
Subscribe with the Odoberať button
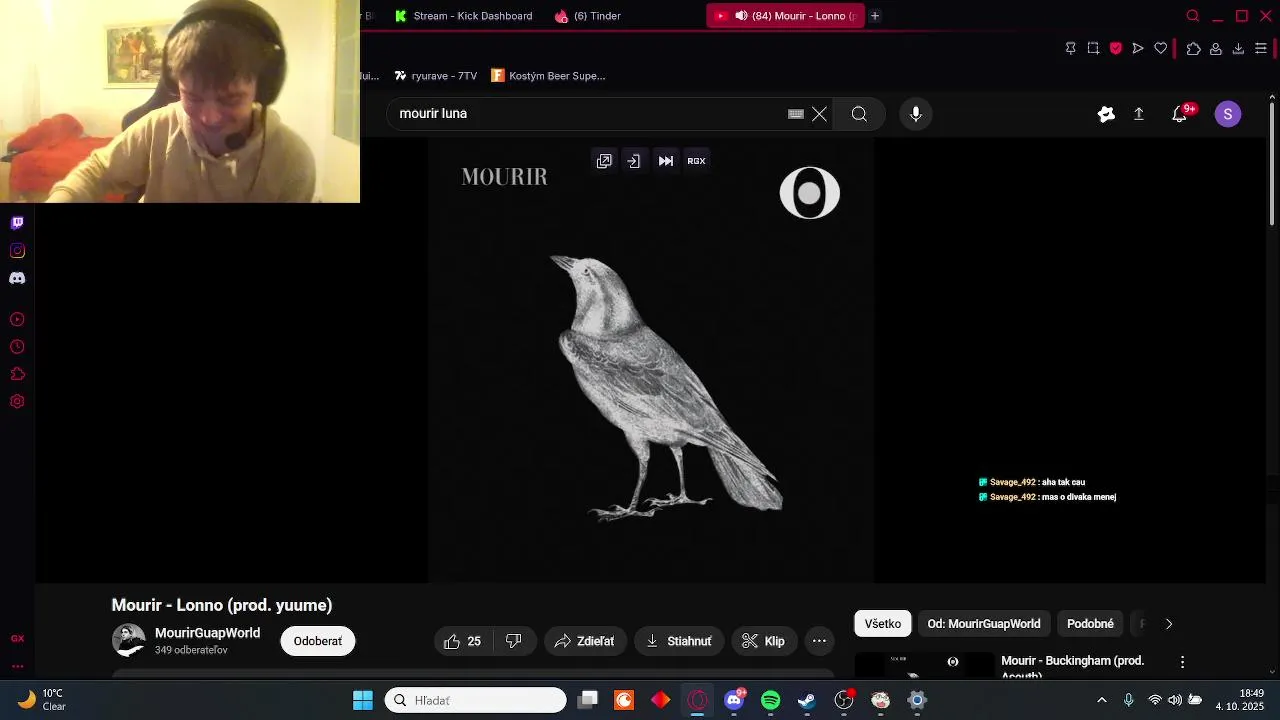tap(318, 641)
